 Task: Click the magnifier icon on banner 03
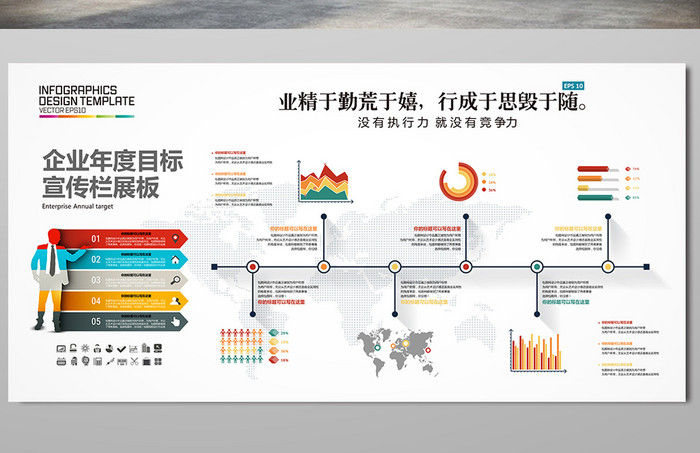pos(176,280)
